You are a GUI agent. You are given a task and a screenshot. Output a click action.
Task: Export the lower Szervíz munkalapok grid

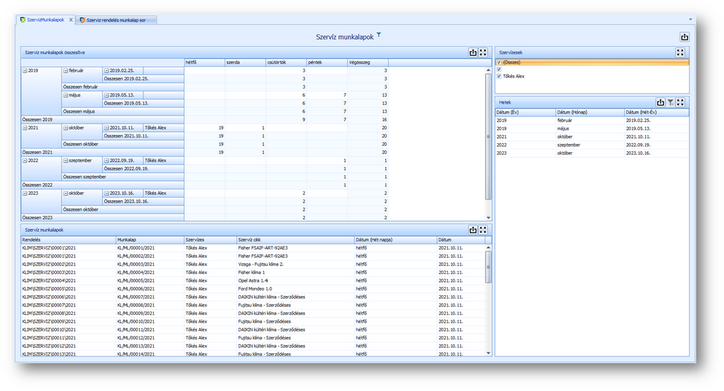click(473, 230)
